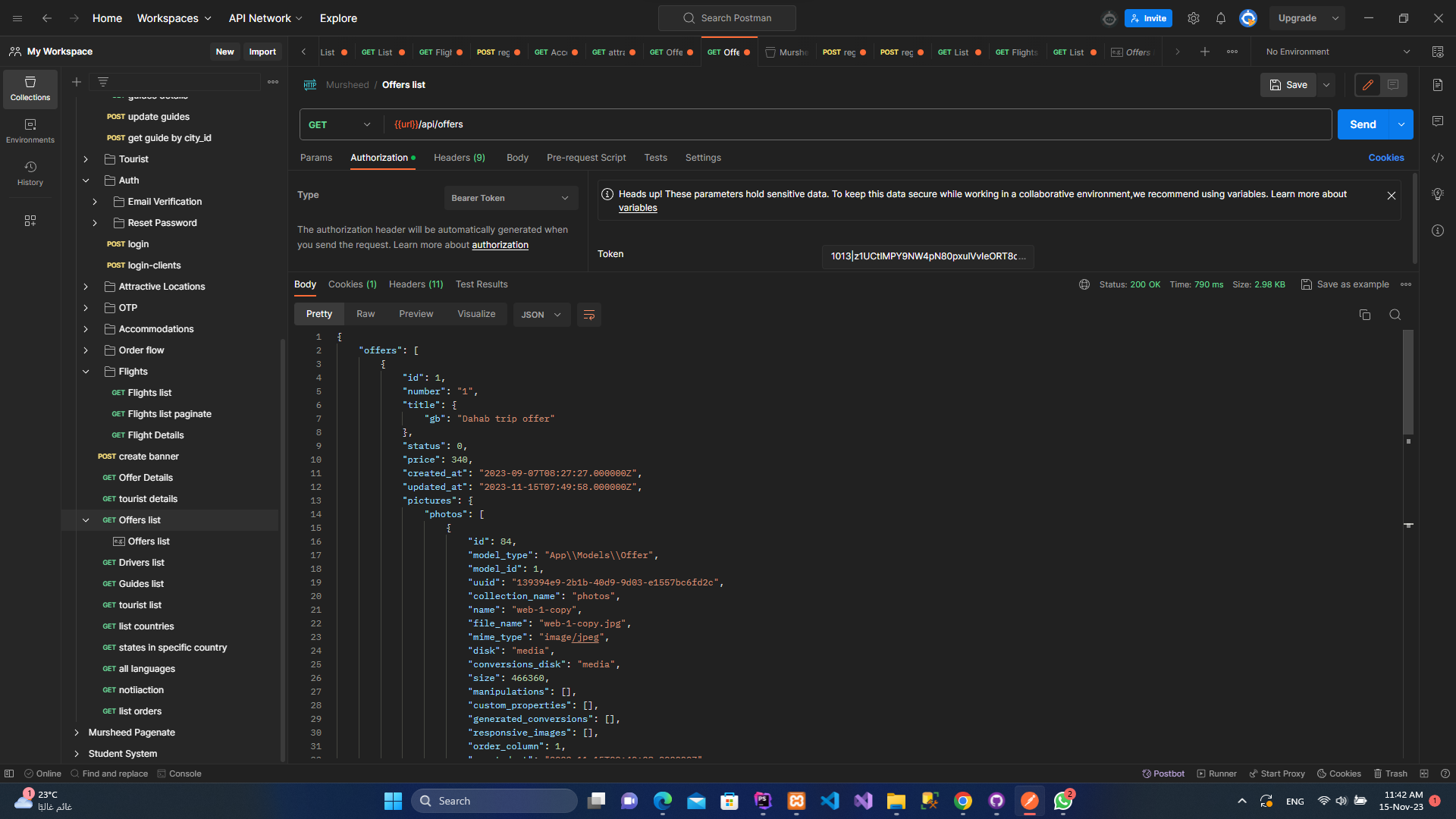Open the notifications bell
Screen dimensions: 1456x819
coord(1221,18)
